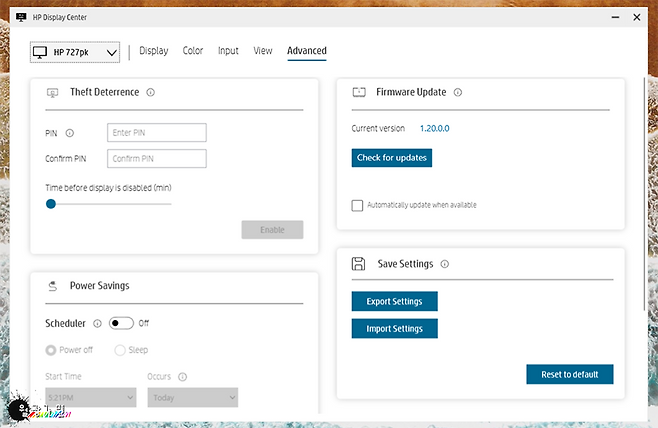Click the info icon next to Occurs
The height and width of the screenshot is (428, 658).
click(183, 377)
